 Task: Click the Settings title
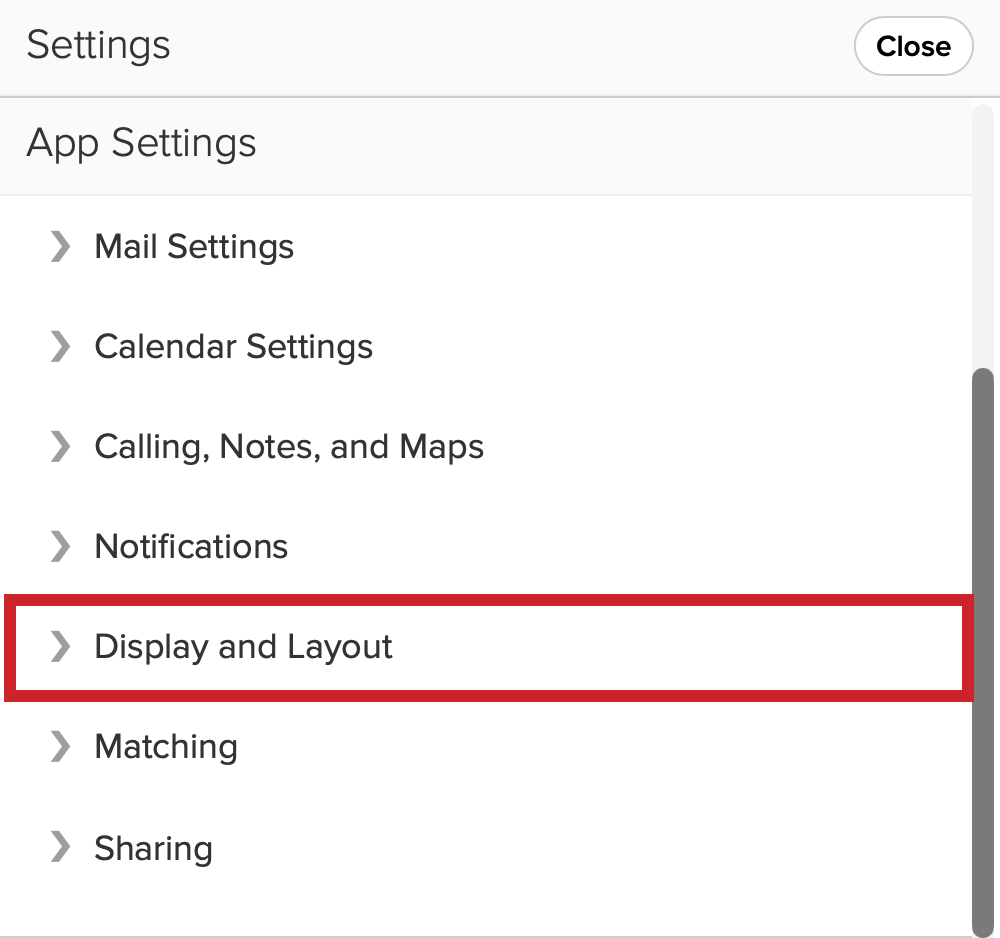(98, 45)
